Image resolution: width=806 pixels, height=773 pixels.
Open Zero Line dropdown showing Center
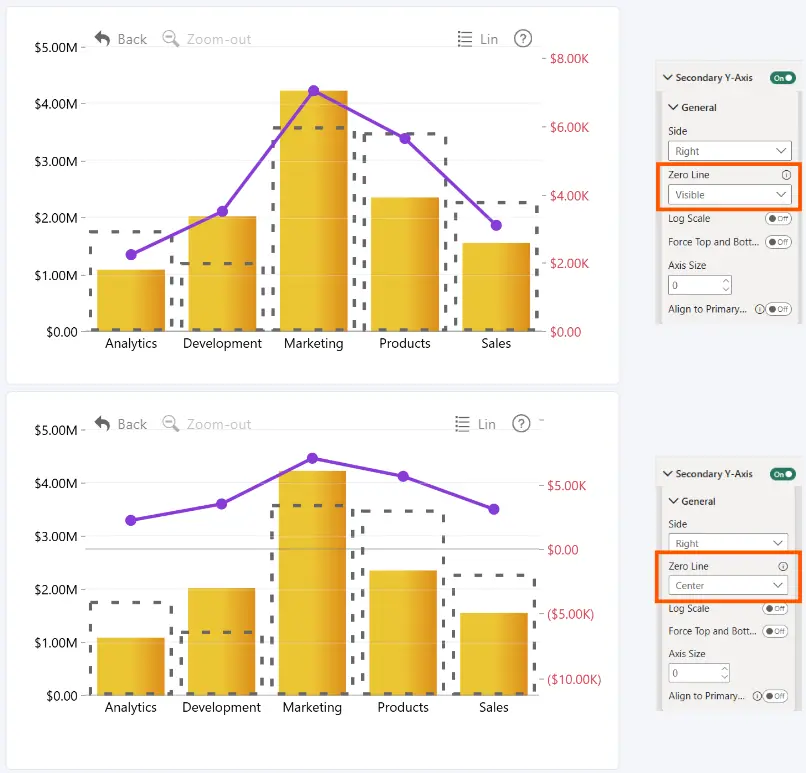point(728,585)
